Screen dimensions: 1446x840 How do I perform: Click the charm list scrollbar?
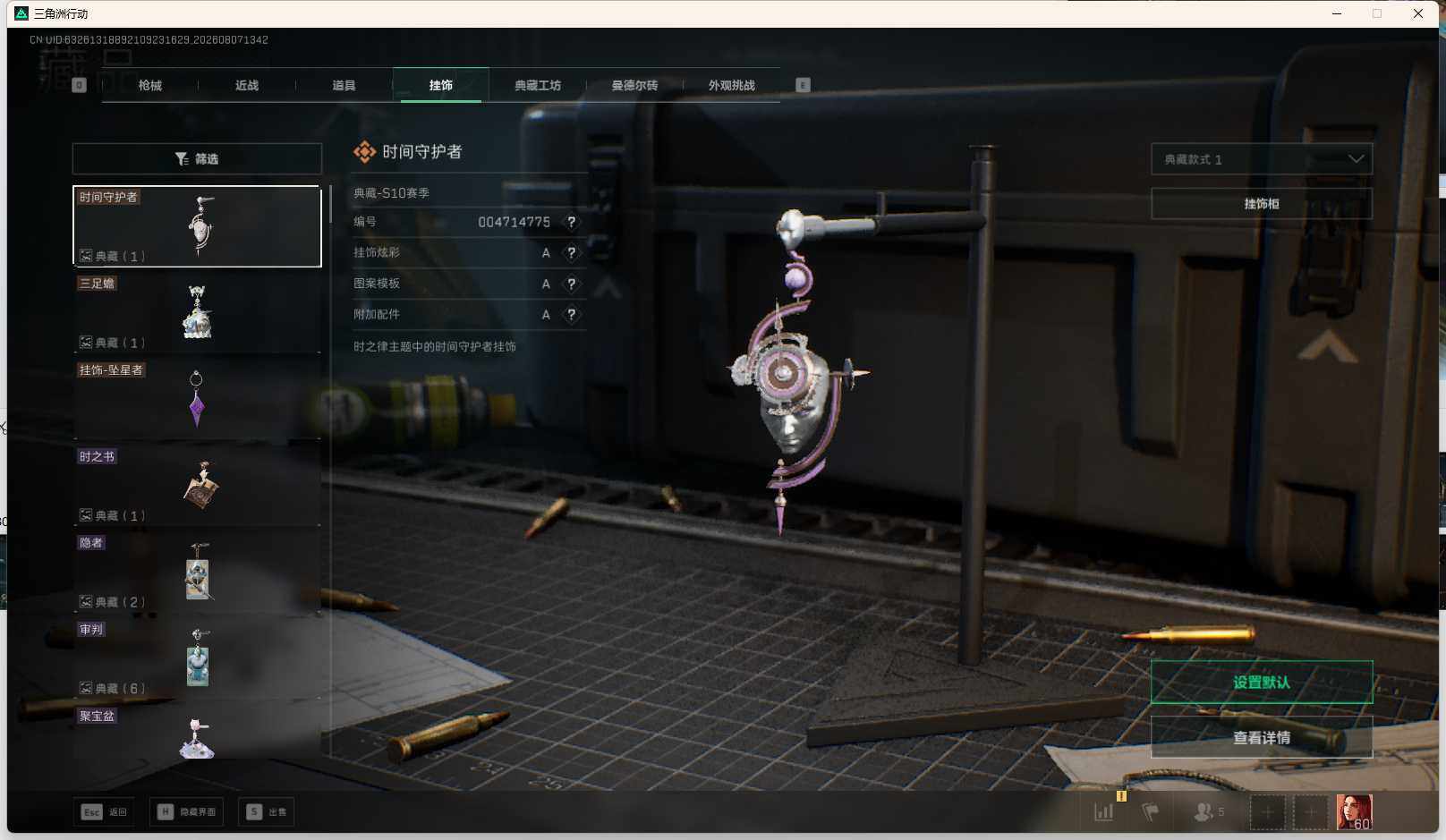330,205
